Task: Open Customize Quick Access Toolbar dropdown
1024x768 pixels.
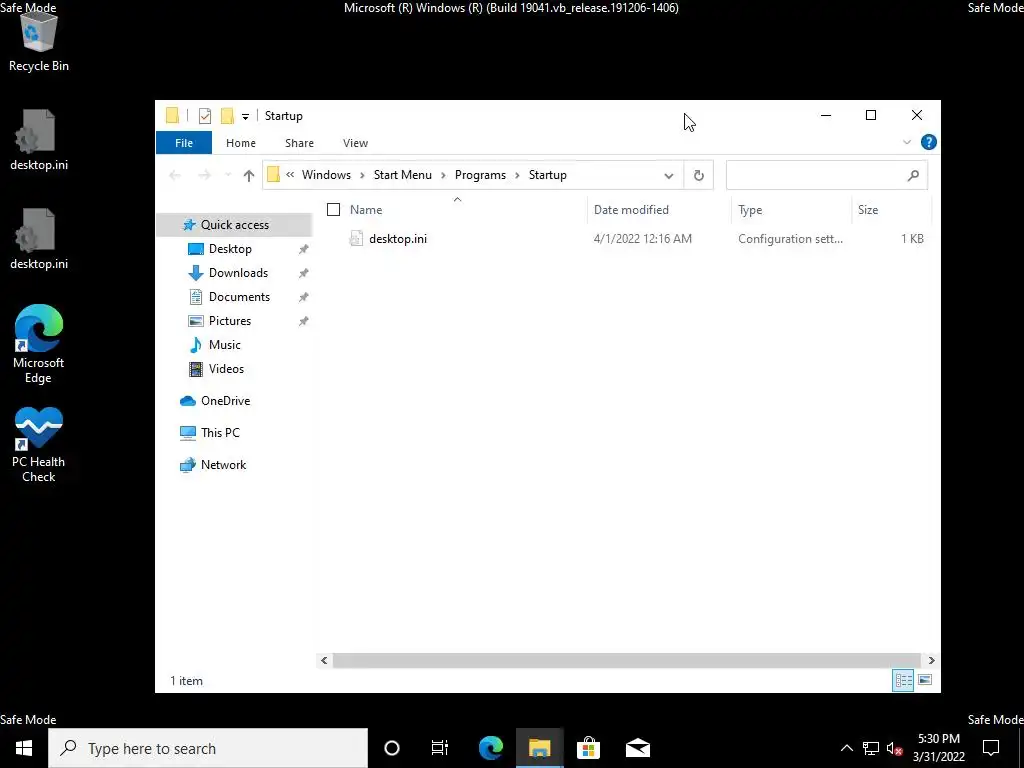Action: pyautogui.click(x=245, y=117)
